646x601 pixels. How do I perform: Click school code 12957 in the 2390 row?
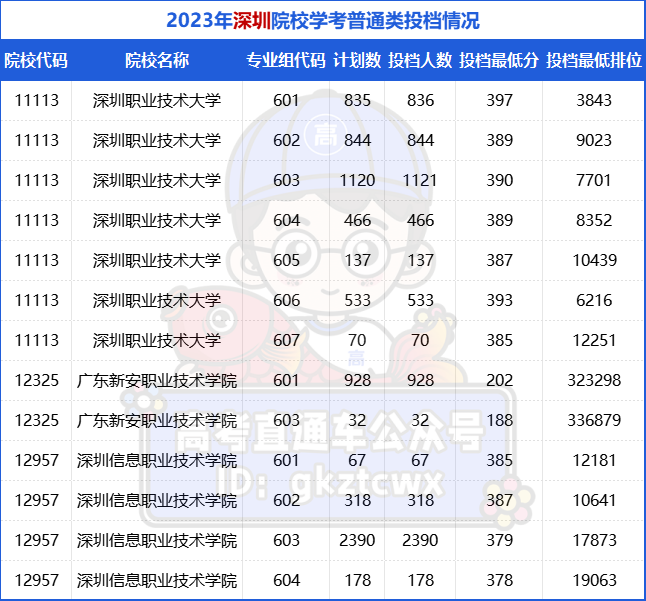pos(37,540)
